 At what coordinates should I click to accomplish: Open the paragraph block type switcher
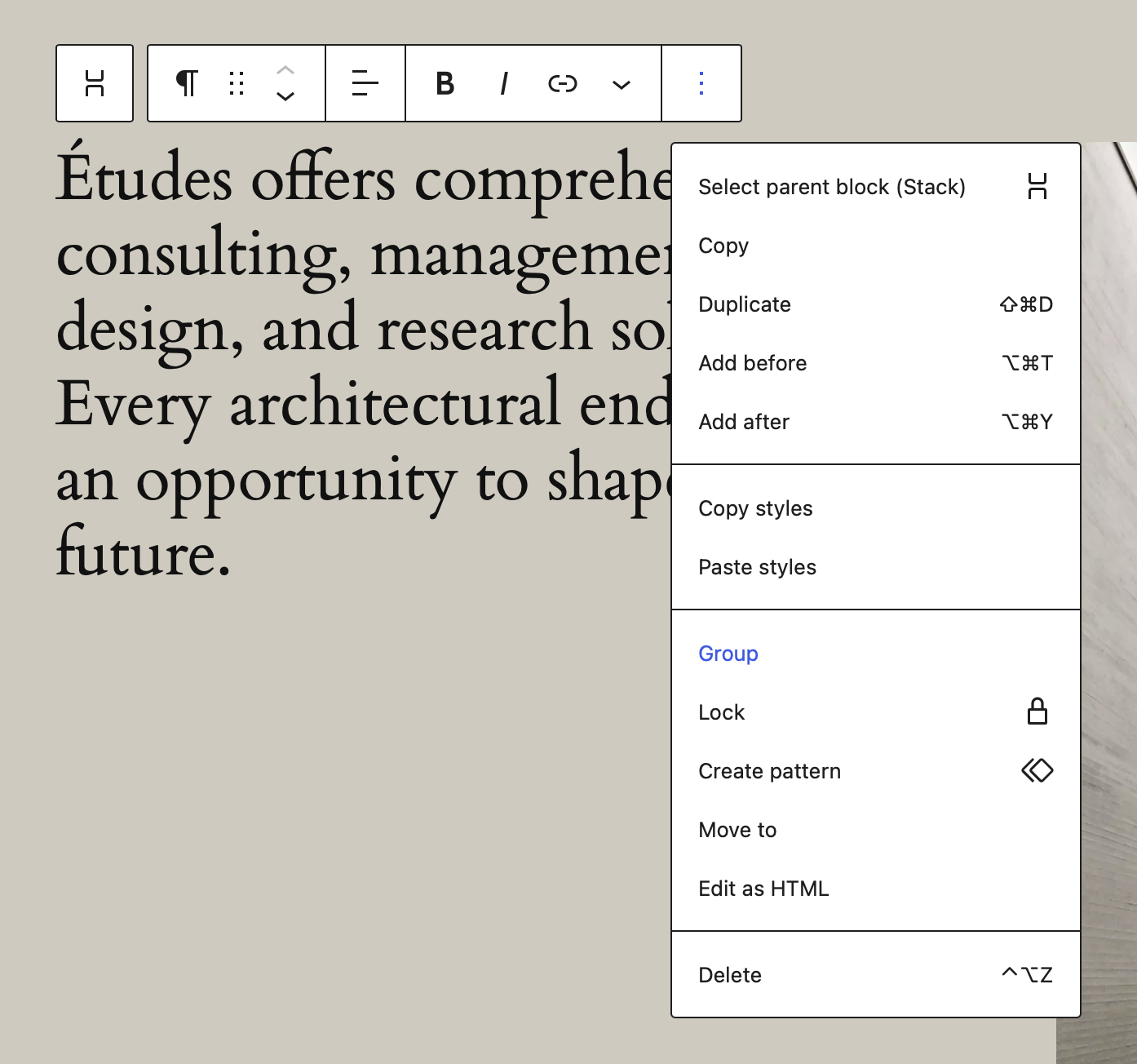188,82
